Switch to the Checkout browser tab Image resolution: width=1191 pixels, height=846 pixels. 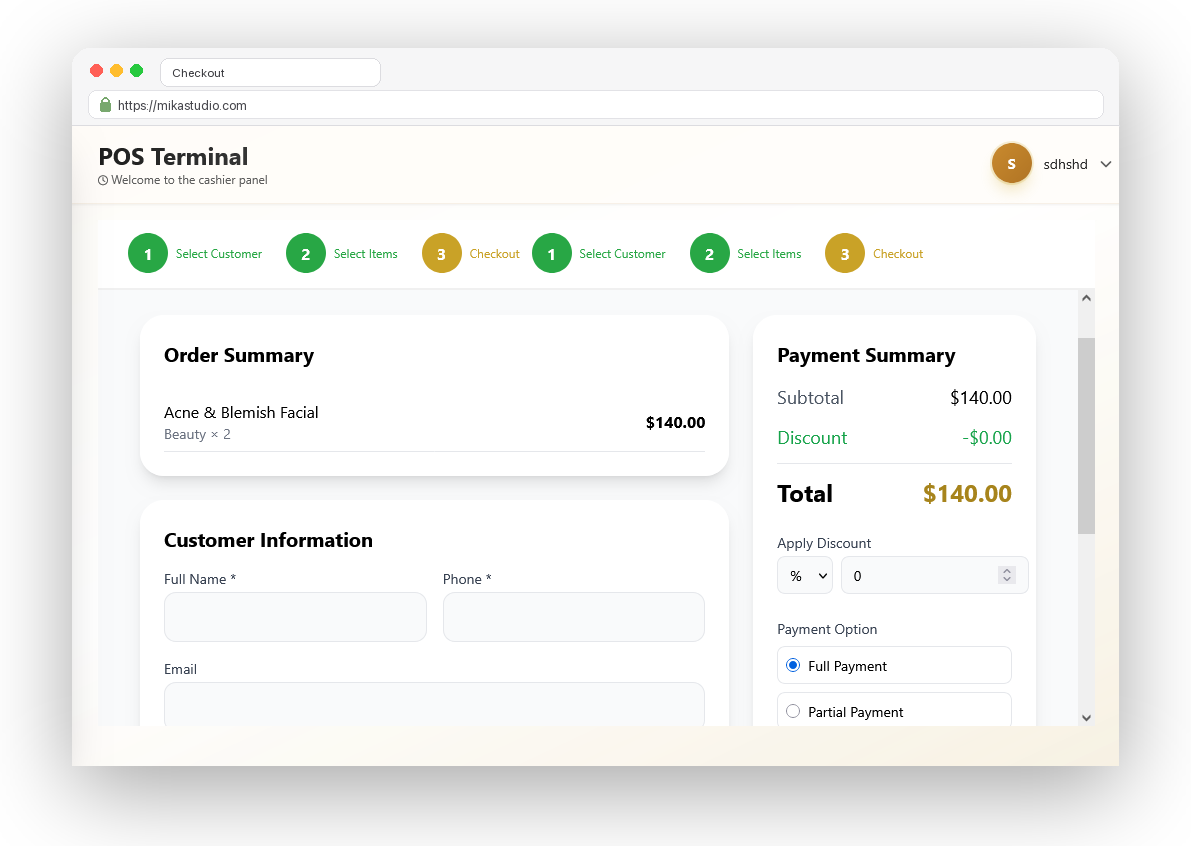coord(270,73)
